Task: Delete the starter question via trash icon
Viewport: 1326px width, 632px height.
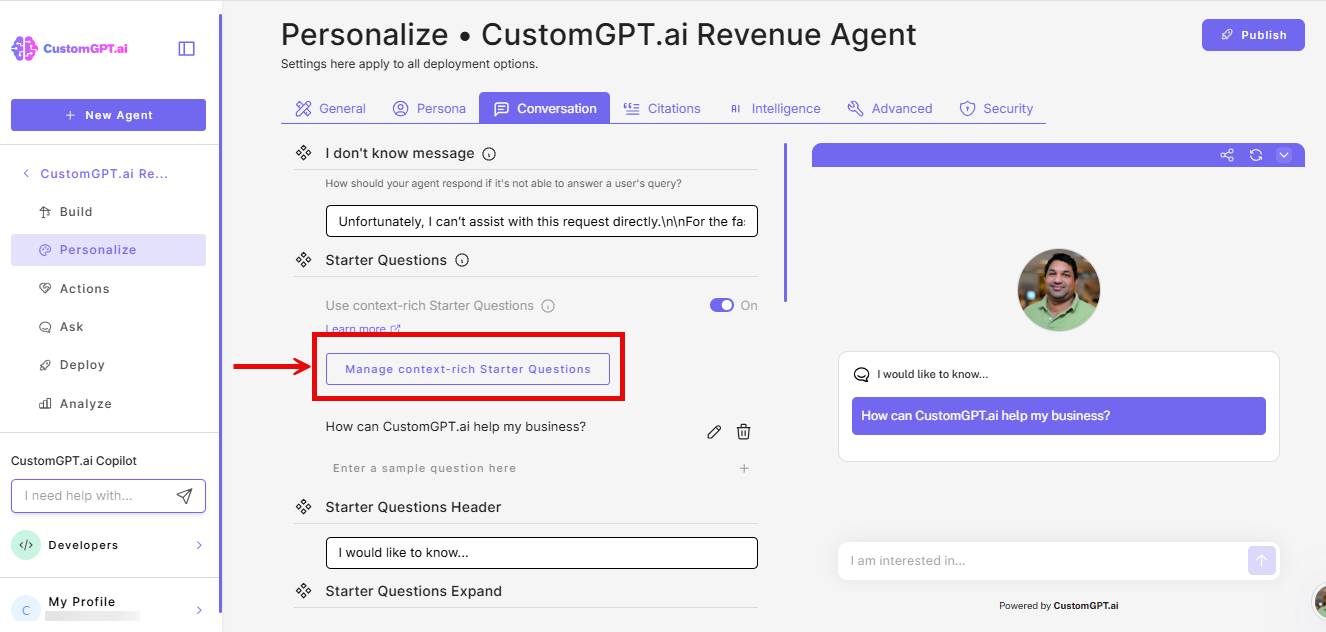Action: coord(743,430)
